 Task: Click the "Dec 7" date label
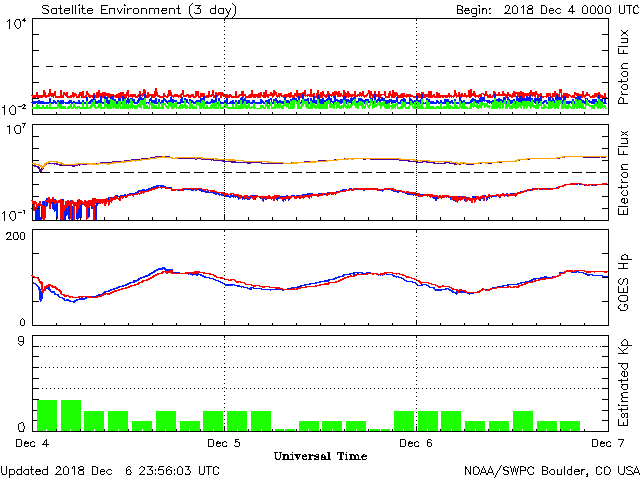coord(607,443)
